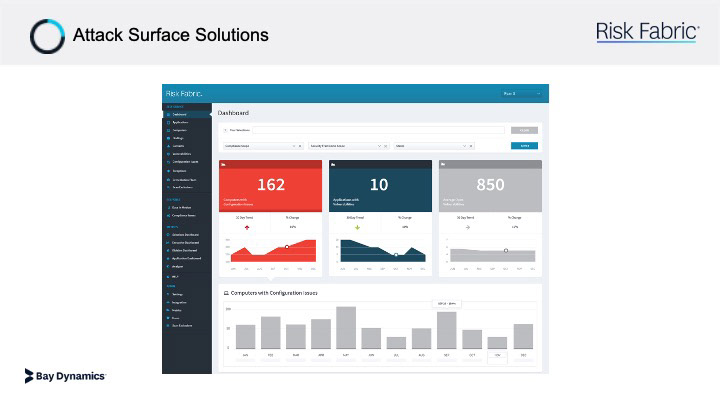Click the large Risk Fabric logo on the slide
This screenshot has width=720, height=405.
point(647,32)
